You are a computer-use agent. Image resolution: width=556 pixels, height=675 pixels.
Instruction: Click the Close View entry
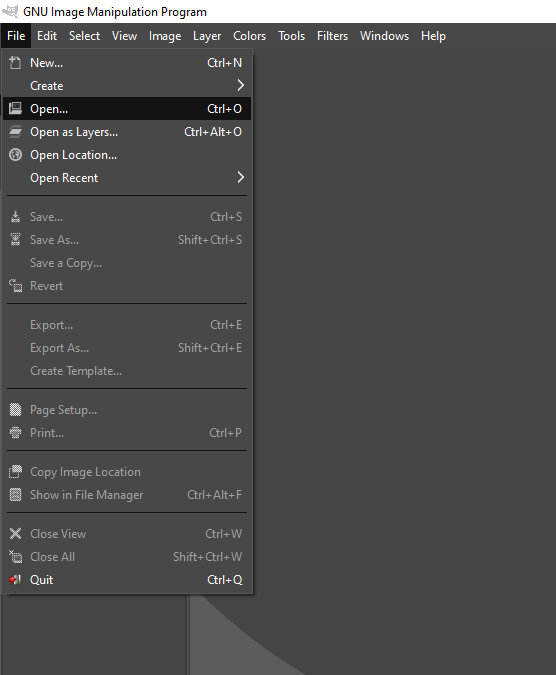pyautogui.click(x=127, y=534)
